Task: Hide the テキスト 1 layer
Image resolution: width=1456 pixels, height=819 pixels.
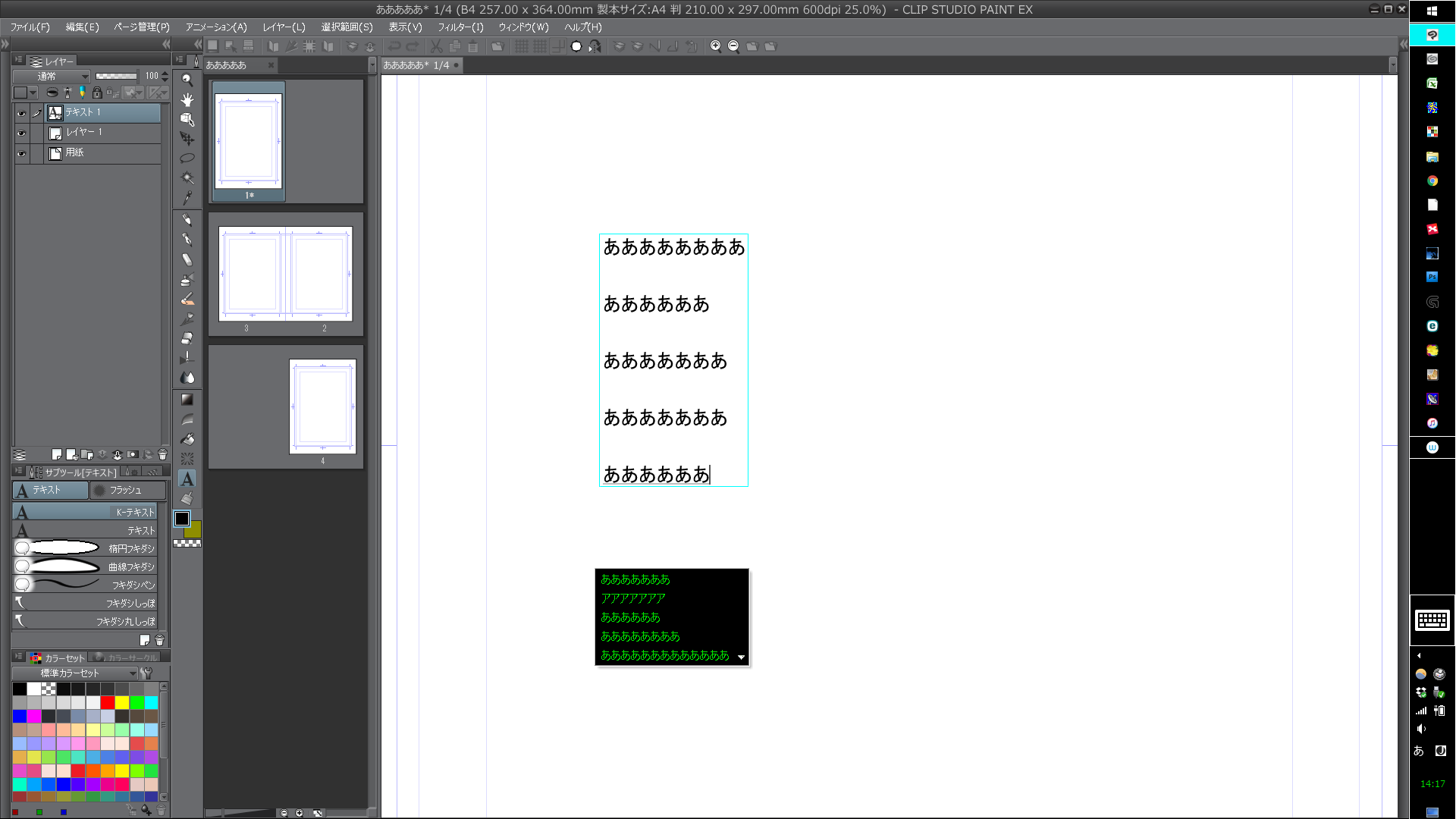Action: (21, 113)
